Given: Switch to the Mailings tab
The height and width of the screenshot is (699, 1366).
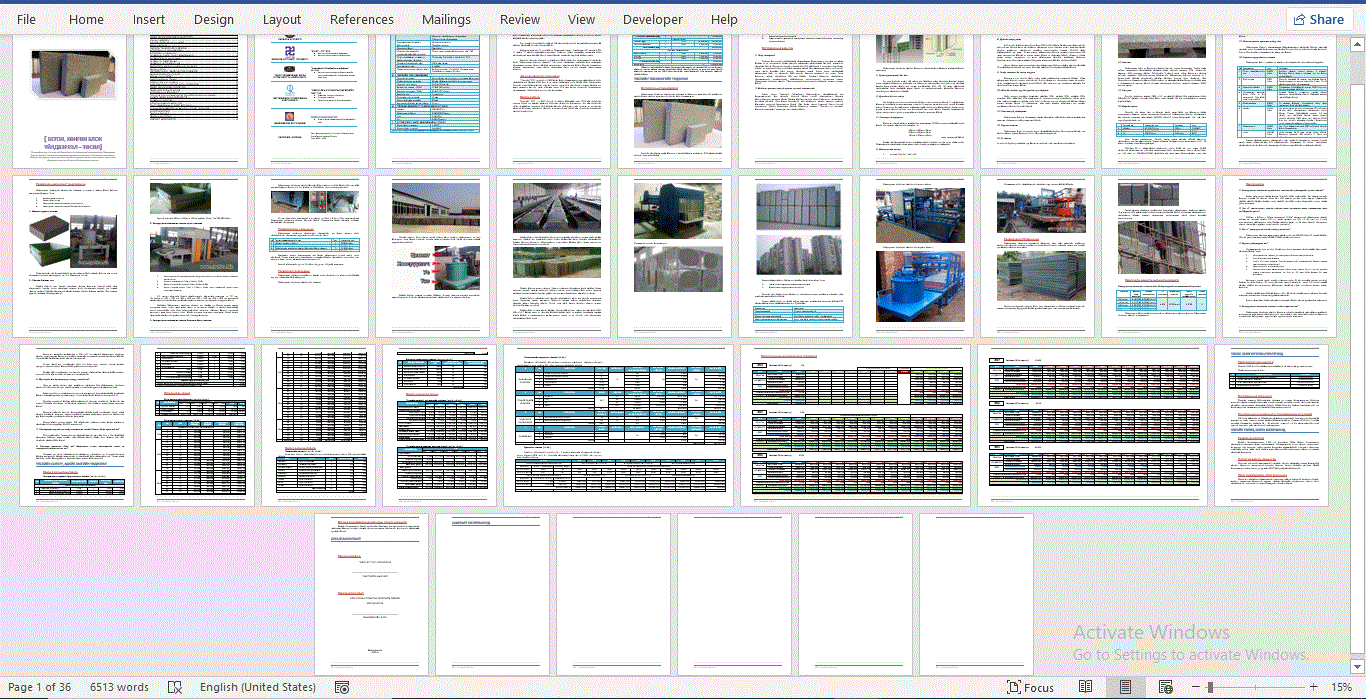Looking at the screenshot, I should [446, 19].
